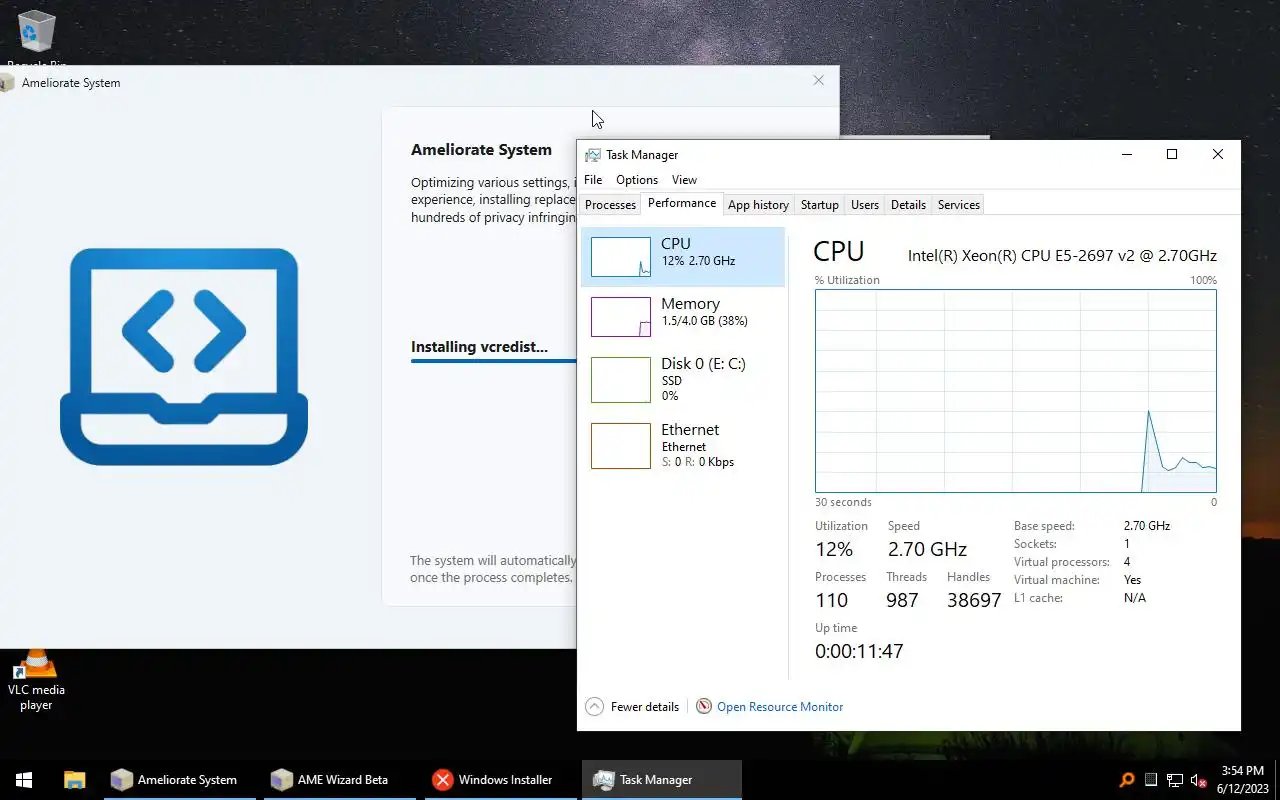Click the Task Manager title bar icon

593,155
